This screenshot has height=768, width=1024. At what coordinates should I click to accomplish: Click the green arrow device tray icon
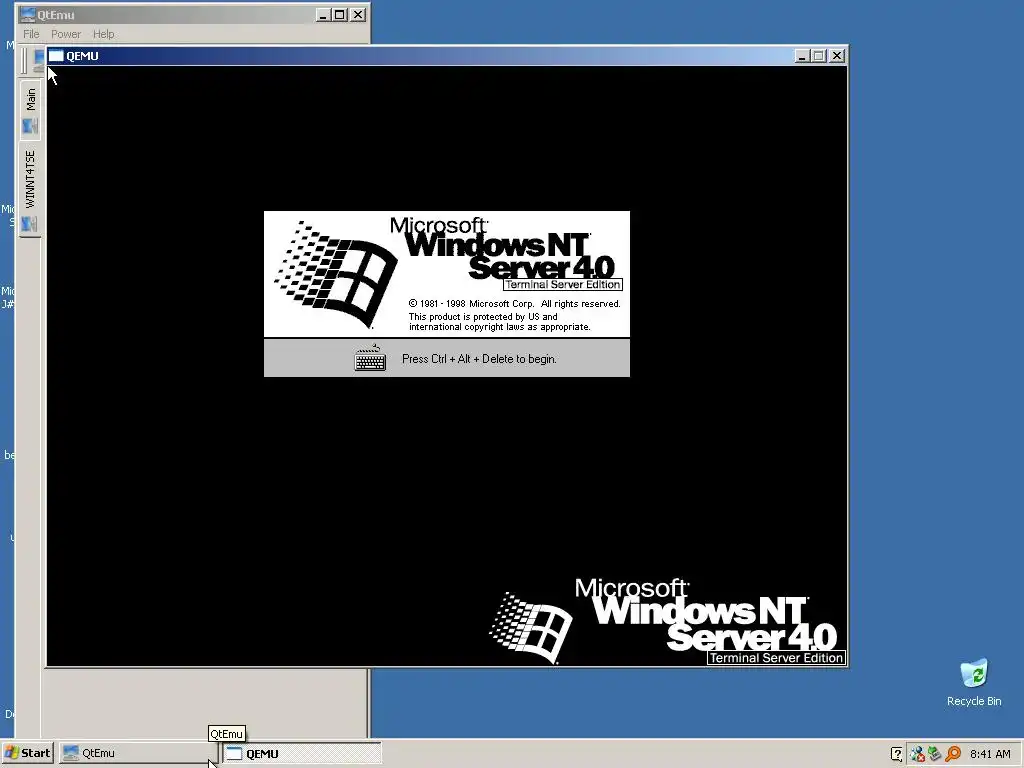coord(935,754)
